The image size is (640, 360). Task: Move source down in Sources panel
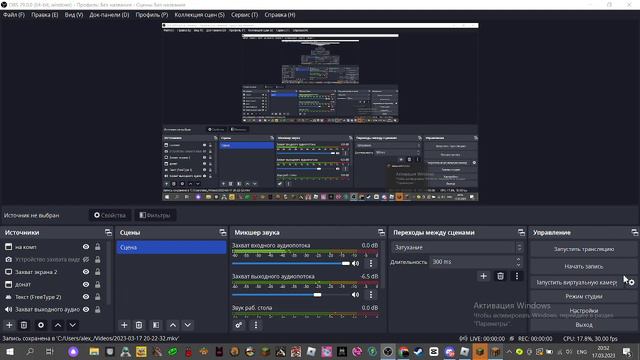(x=73, y=325)
